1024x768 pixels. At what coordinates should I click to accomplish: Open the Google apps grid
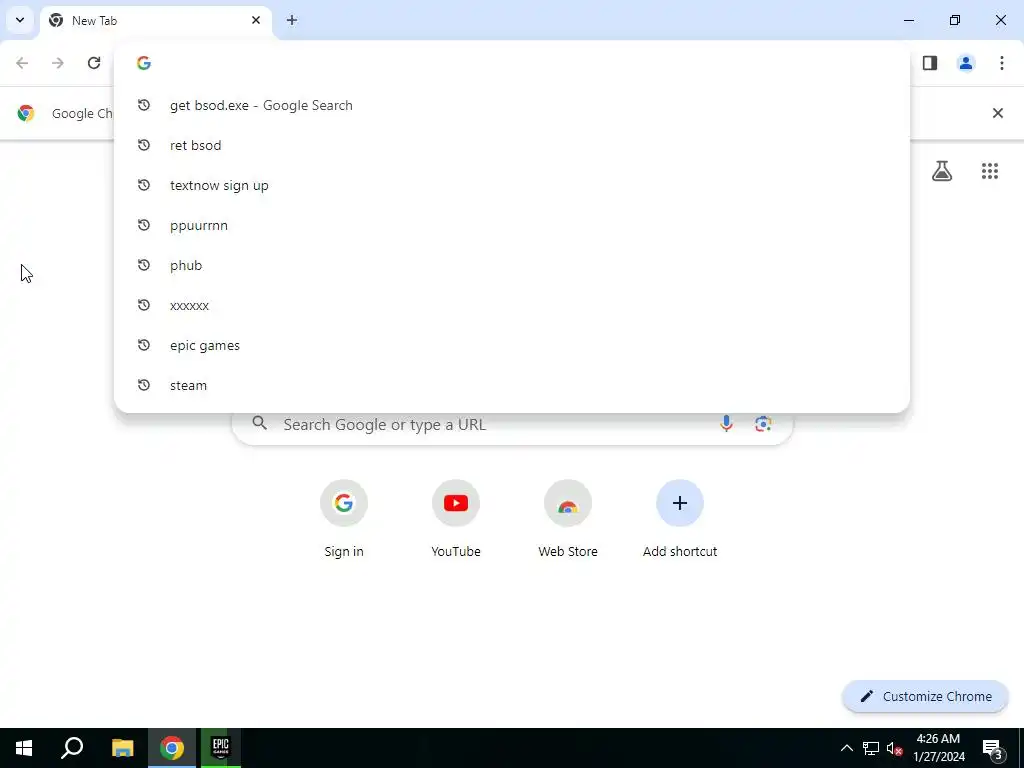(x=990, y=171)
